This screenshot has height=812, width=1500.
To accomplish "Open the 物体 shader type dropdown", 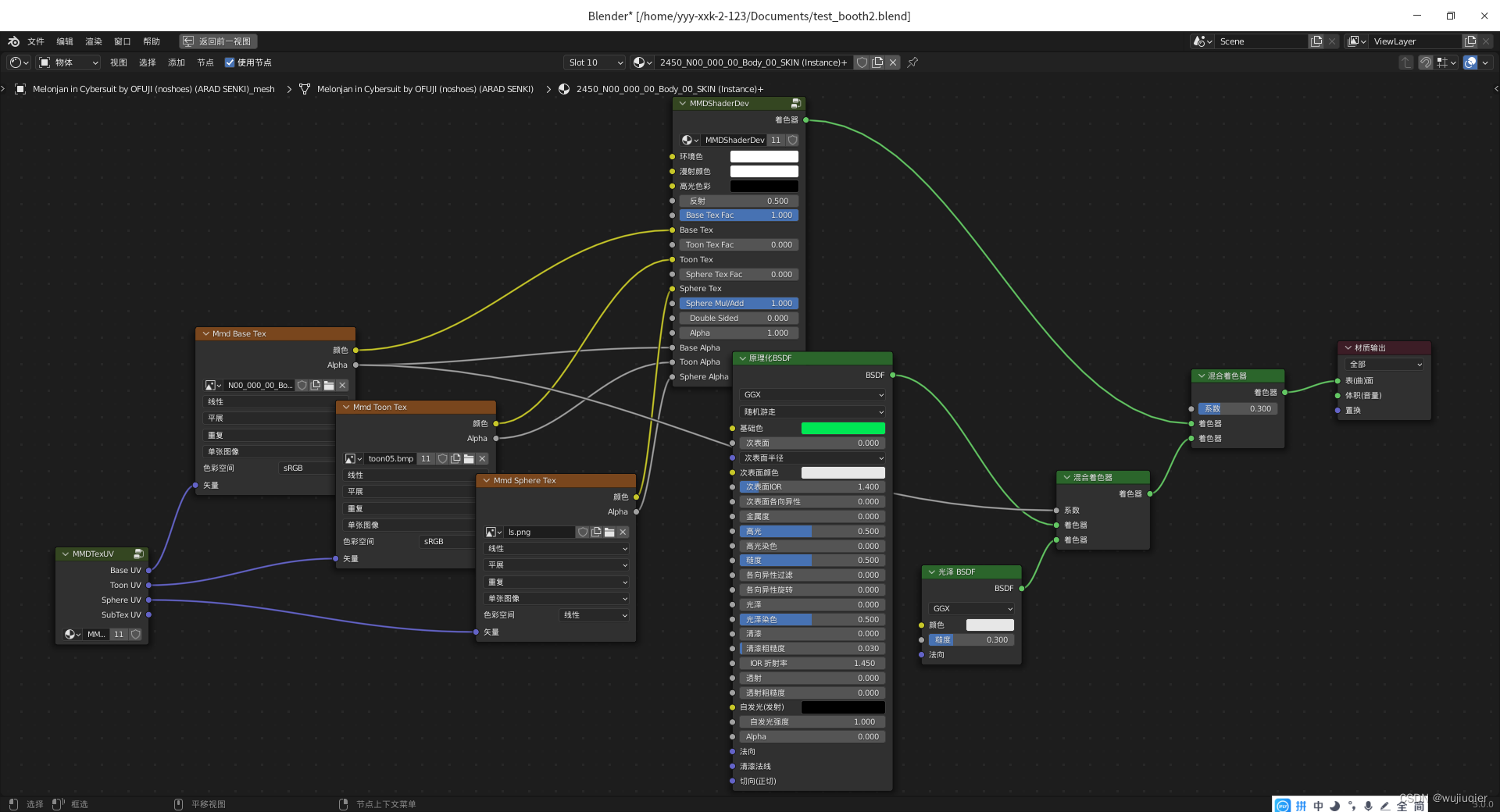I will pos(69,62).
